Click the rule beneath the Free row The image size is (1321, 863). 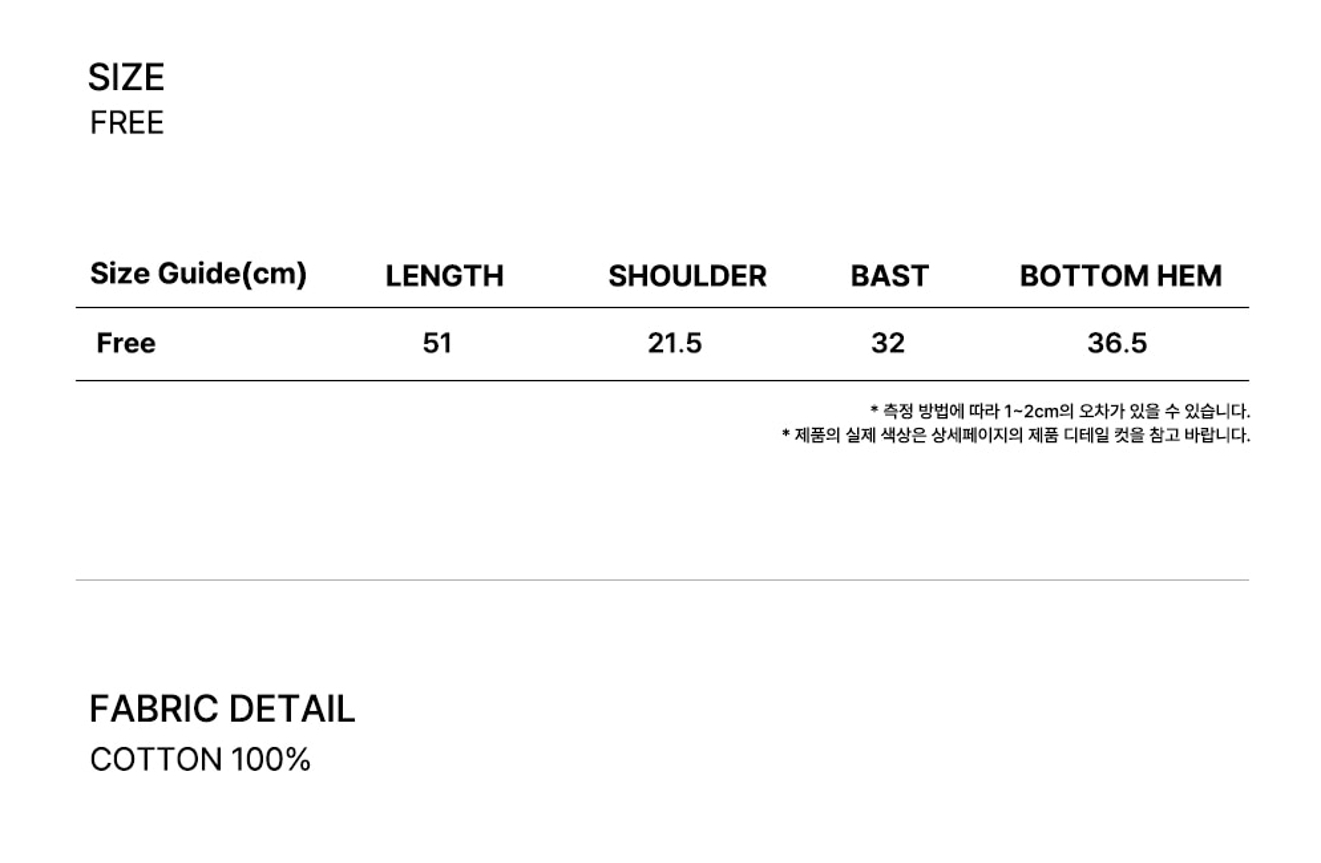662,381
